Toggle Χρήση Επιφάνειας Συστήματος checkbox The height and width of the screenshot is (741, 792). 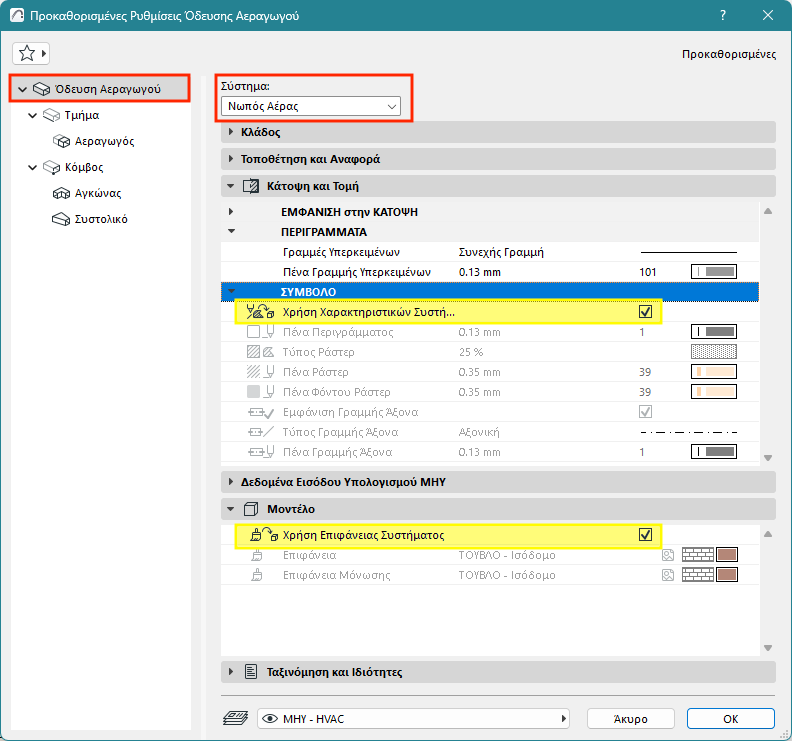click(x=645, y=534)
